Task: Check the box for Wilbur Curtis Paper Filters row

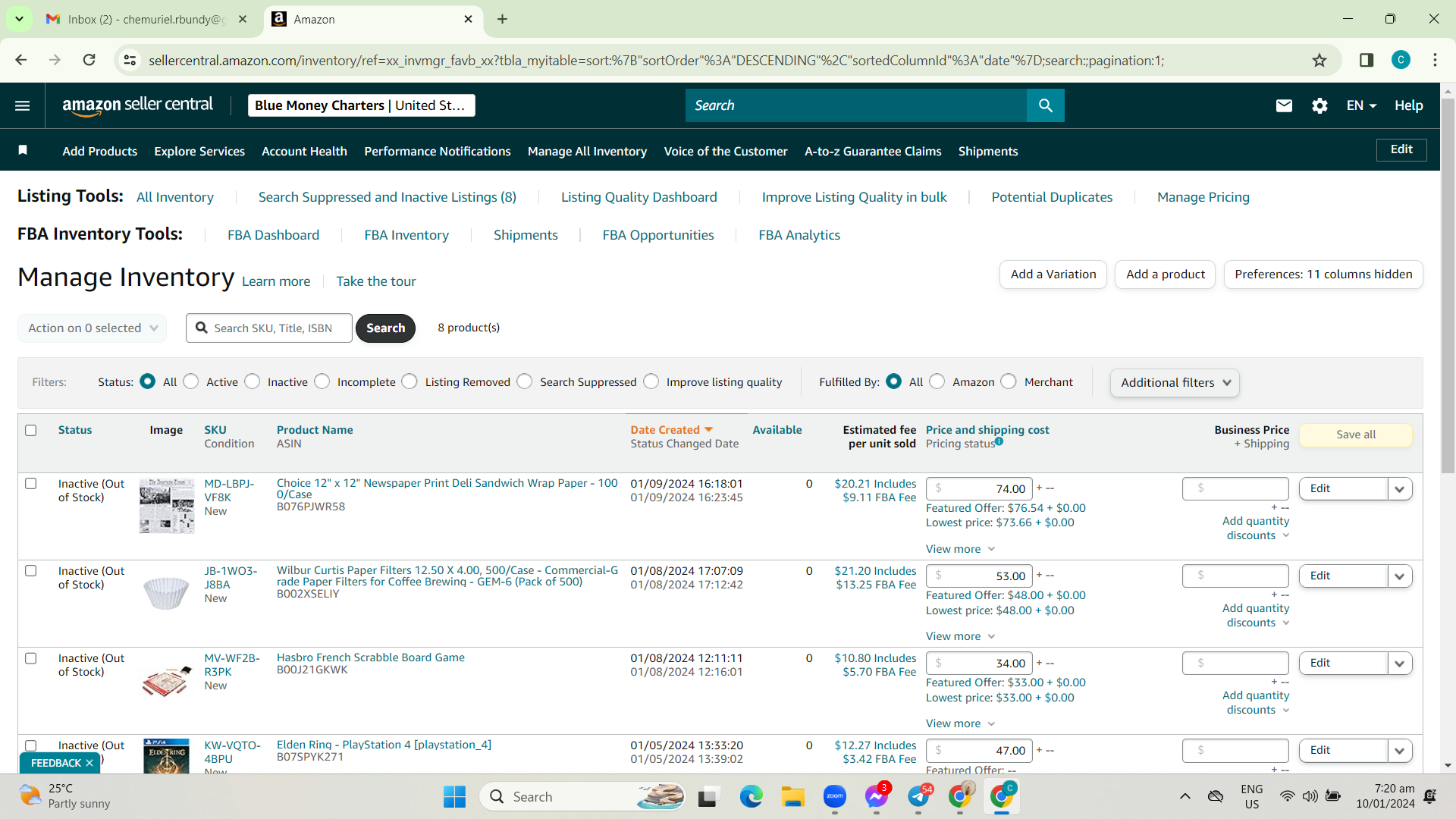Action: 31,571
